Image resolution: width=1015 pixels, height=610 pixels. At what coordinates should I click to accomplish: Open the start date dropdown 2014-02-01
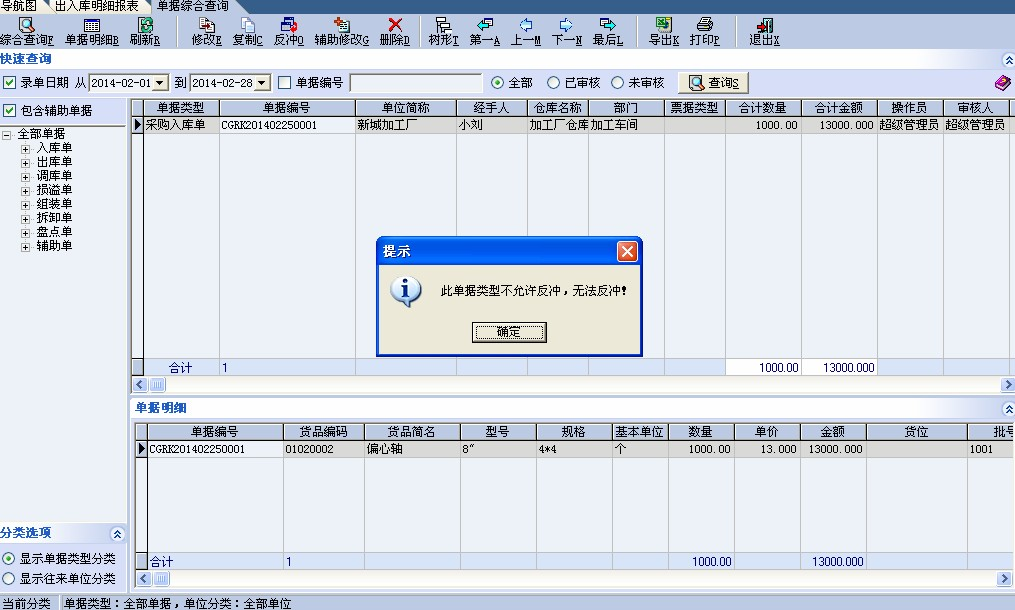pos(161,83)
